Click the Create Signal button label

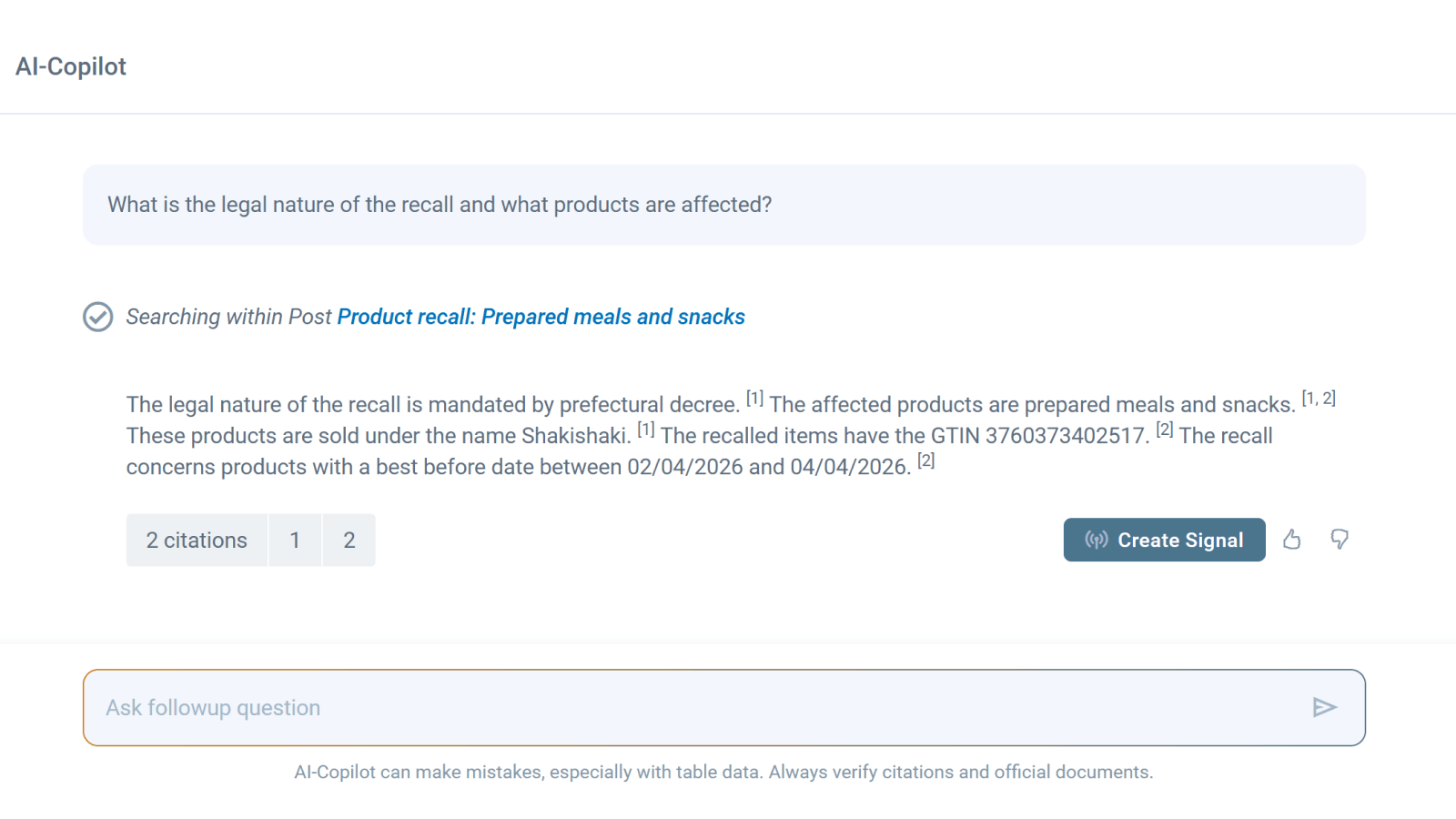[x=1180, y=541]
